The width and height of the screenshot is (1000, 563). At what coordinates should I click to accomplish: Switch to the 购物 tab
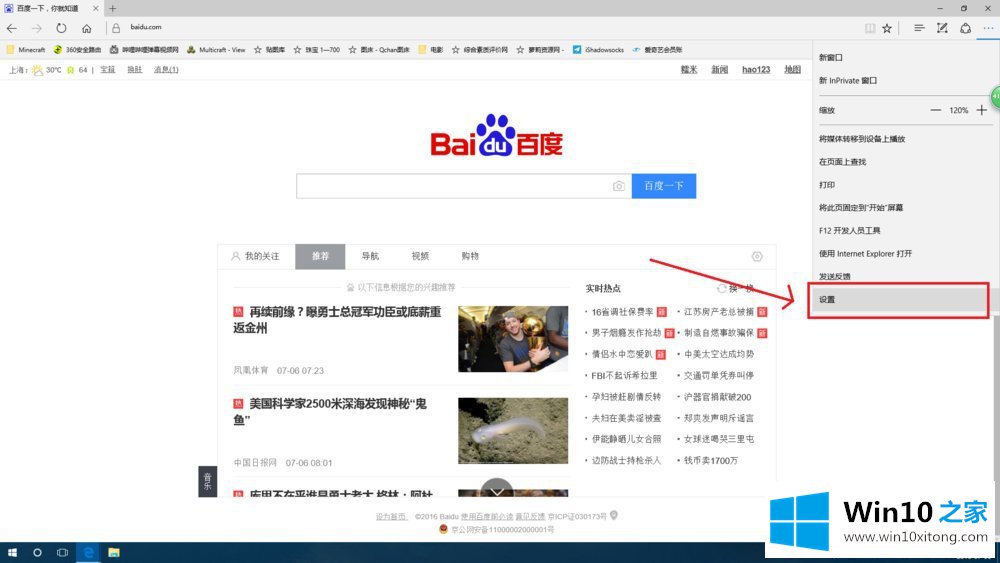(x=470, y=256)
